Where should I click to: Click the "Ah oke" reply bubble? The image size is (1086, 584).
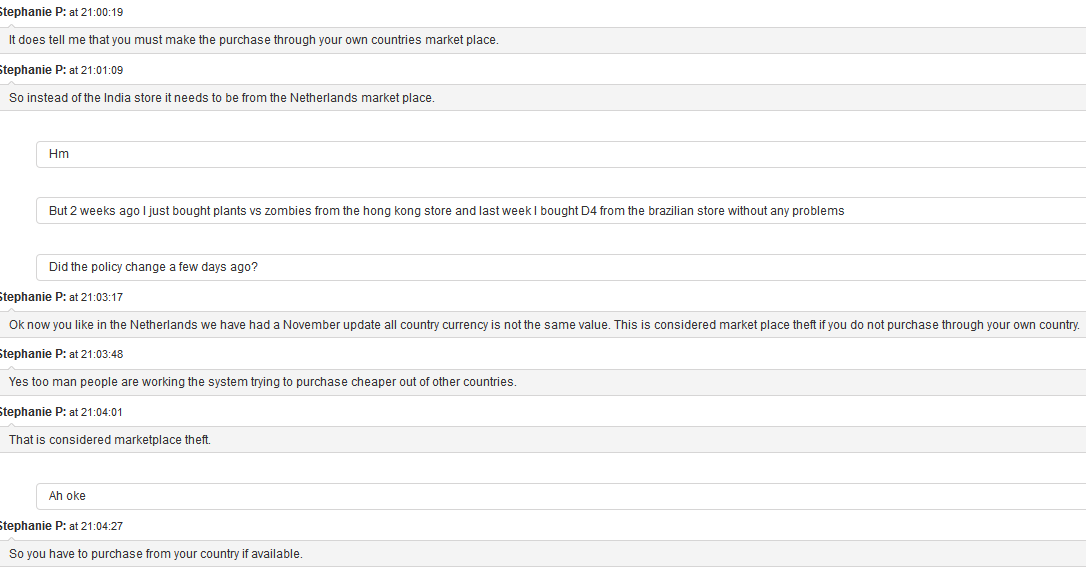coord(67,496)
